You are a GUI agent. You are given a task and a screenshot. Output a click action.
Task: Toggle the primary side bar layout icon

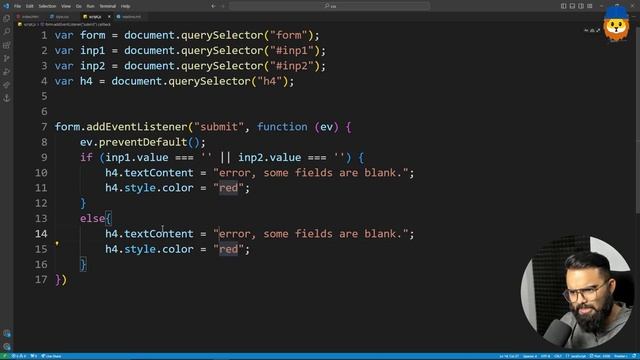coord(563,6)
